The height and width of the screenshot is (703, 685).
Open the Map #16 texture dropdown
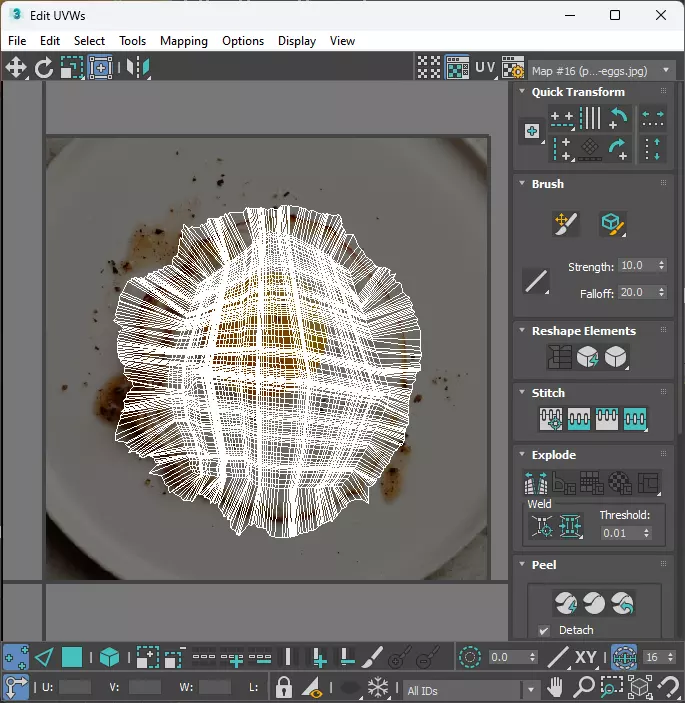click(x=602, y=71)
